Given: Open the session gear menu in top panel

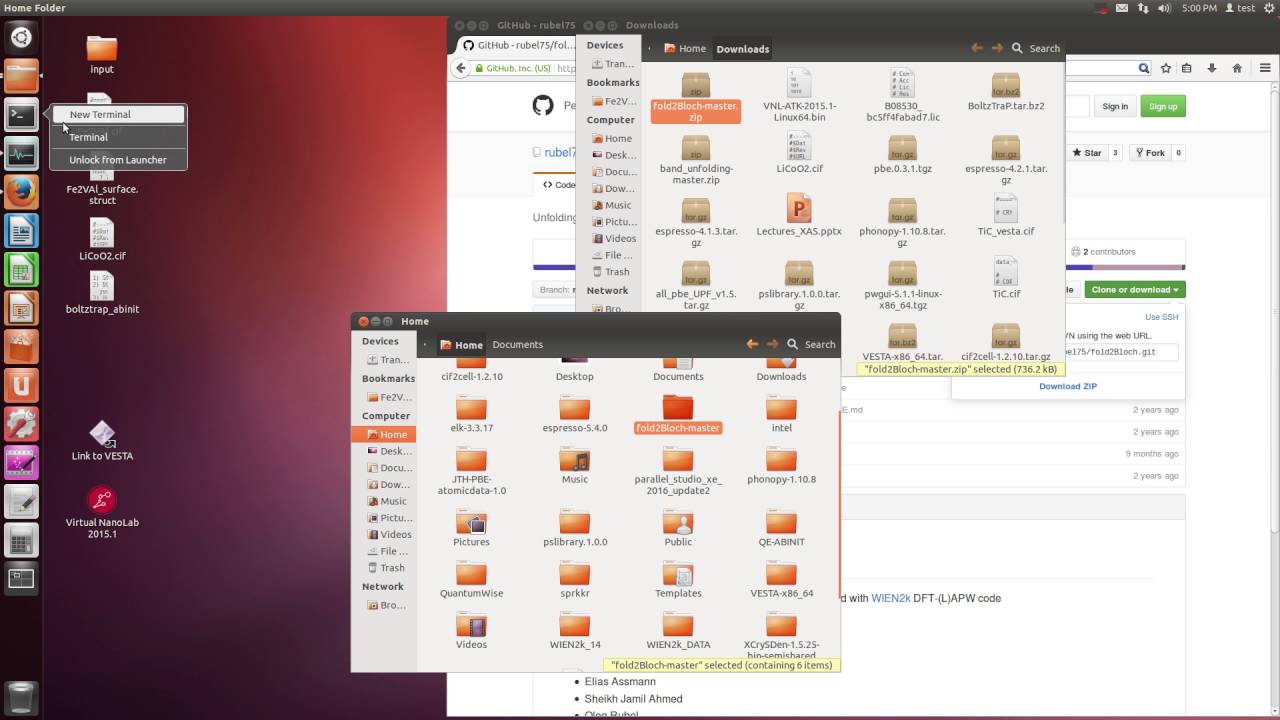Looking at the screenshot, I should [1268, 8].
